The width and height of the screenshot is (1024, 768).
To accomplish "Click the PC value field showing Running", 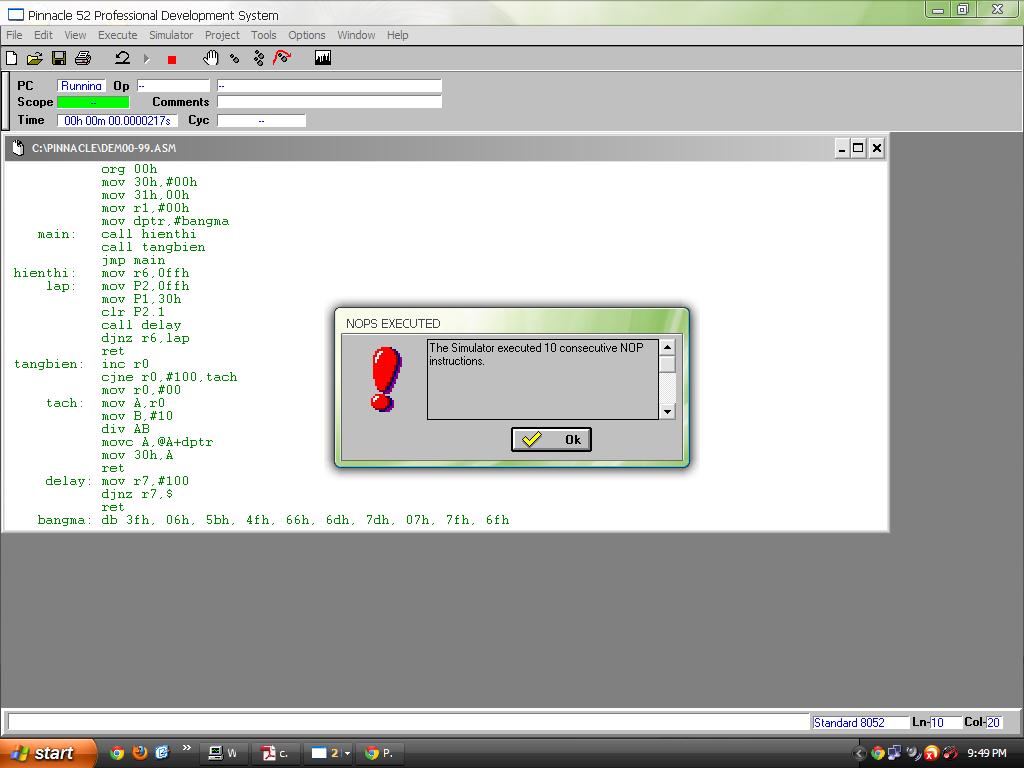I will (81, 86).
